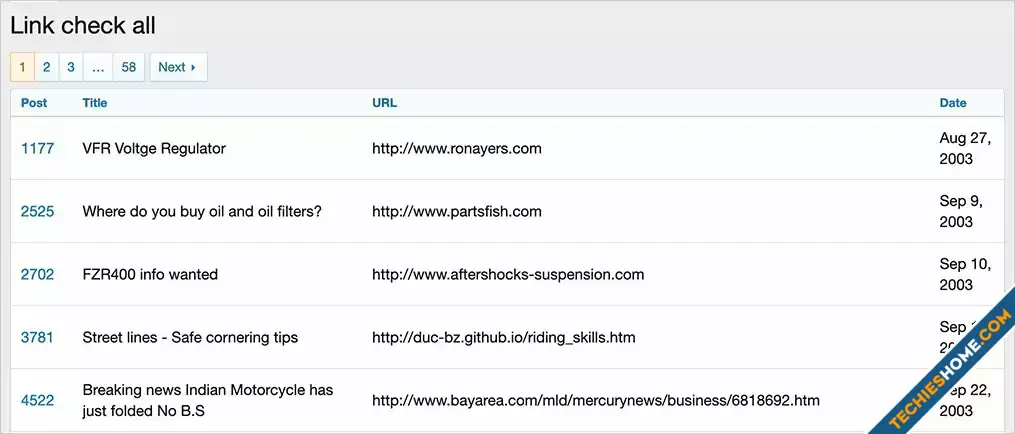Go to pagination page 2
This screenshot has height=434, width=1015.
47,67
